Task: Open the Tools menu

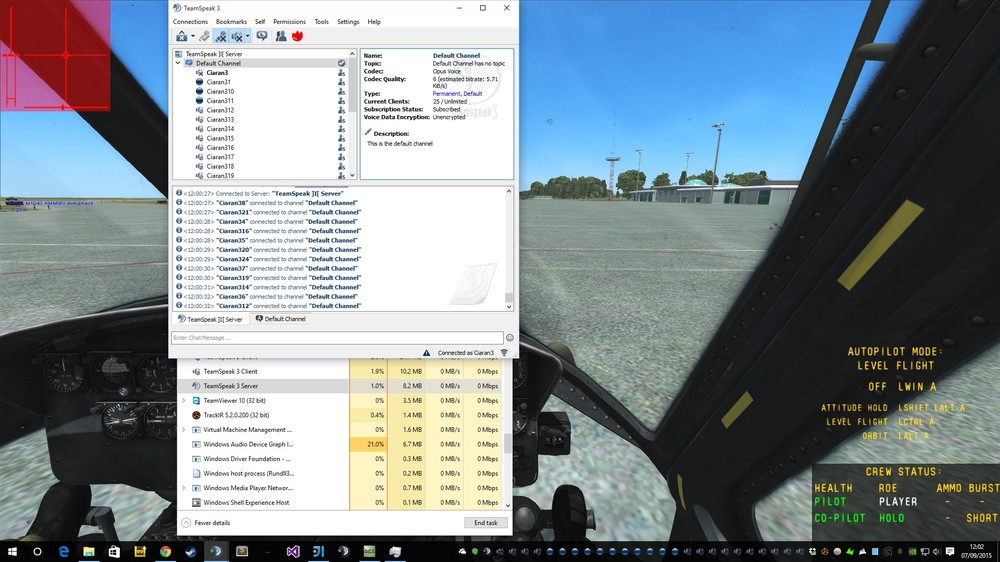Action: pos(321,22)
